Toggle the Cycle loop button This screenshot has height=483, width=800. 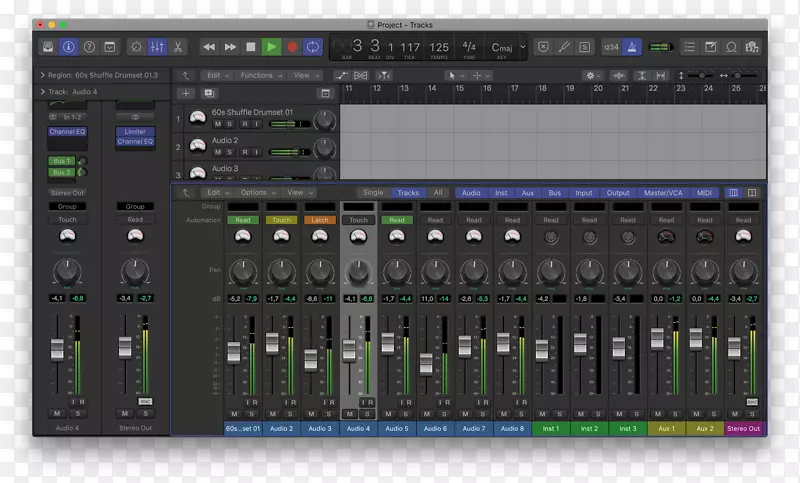(x=313, y=46)
